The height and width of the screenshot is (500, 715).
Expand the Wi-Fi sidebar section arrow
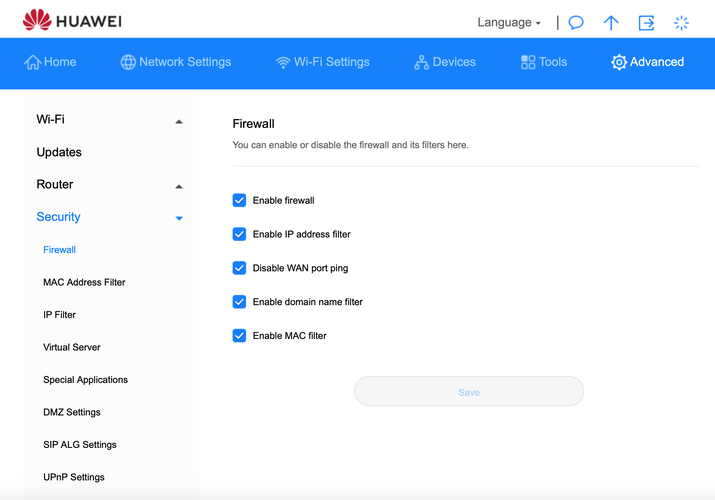coord(179,122)
